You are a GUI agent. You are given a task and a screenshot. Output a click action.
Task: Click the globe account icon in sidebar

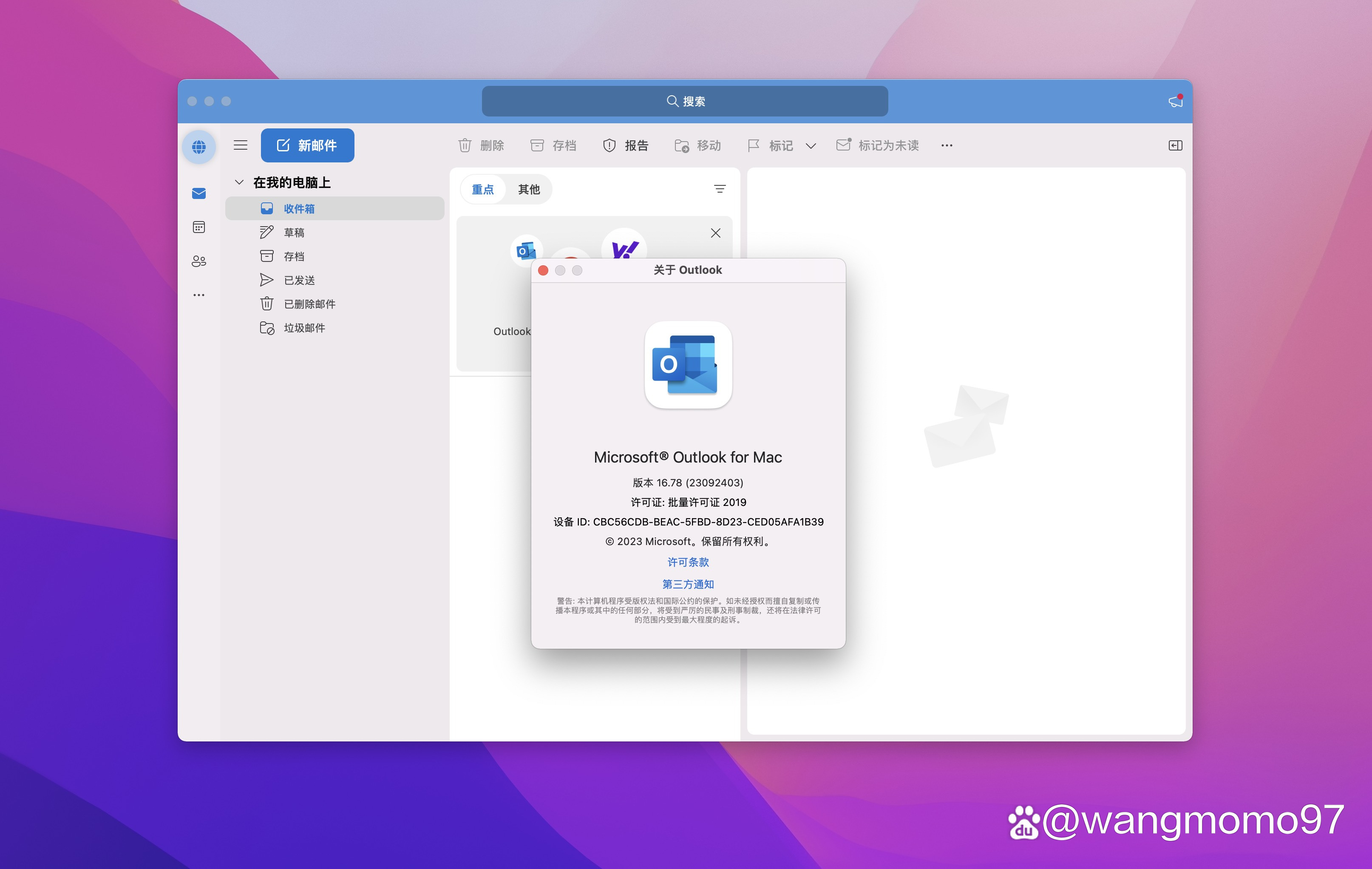pos(199,146)
